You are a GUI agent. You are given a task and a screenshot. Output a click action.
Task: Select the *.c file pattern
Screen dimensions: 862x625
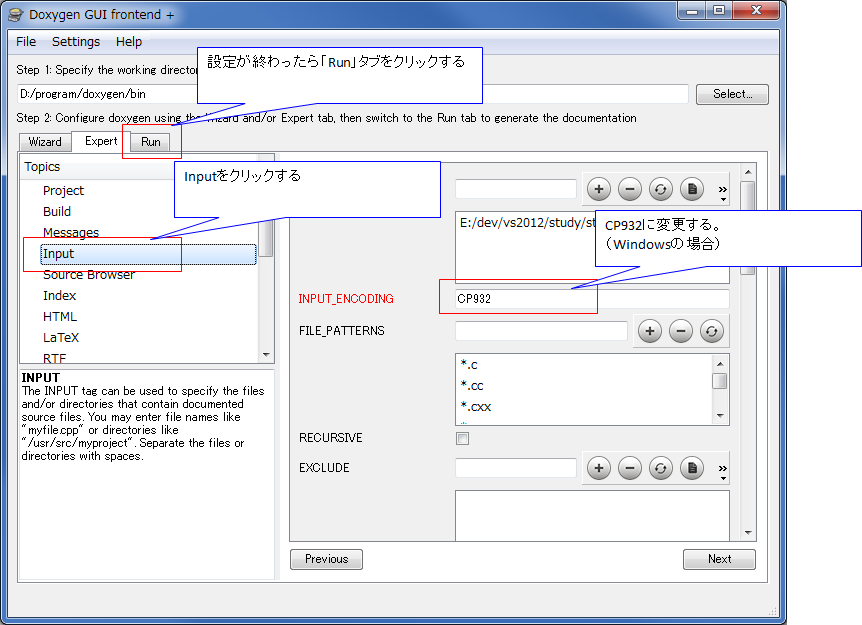pyautogui.click(x=469, y=364)
